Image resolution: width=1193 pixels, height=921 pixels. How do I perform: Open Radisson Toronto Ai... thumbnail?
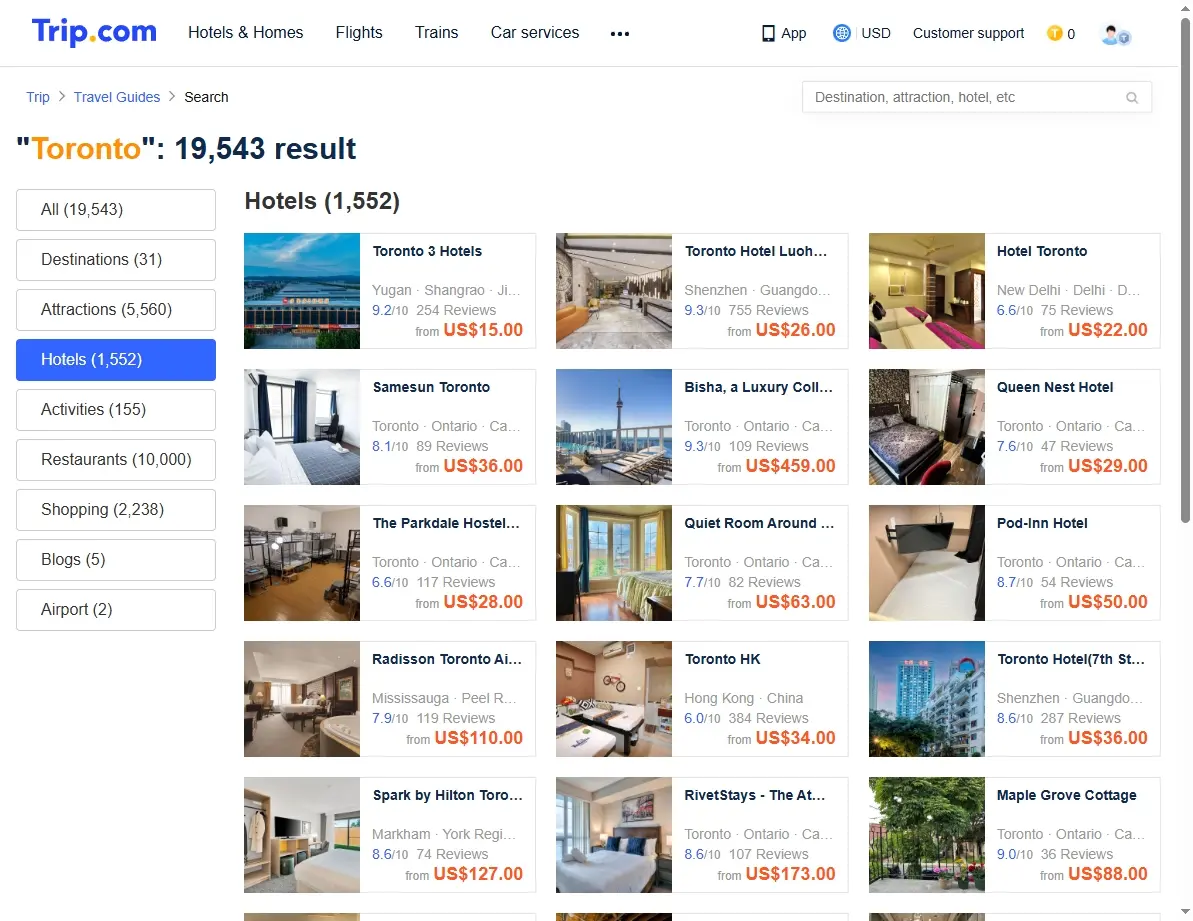pyautogui.click(x=302, y=699)
